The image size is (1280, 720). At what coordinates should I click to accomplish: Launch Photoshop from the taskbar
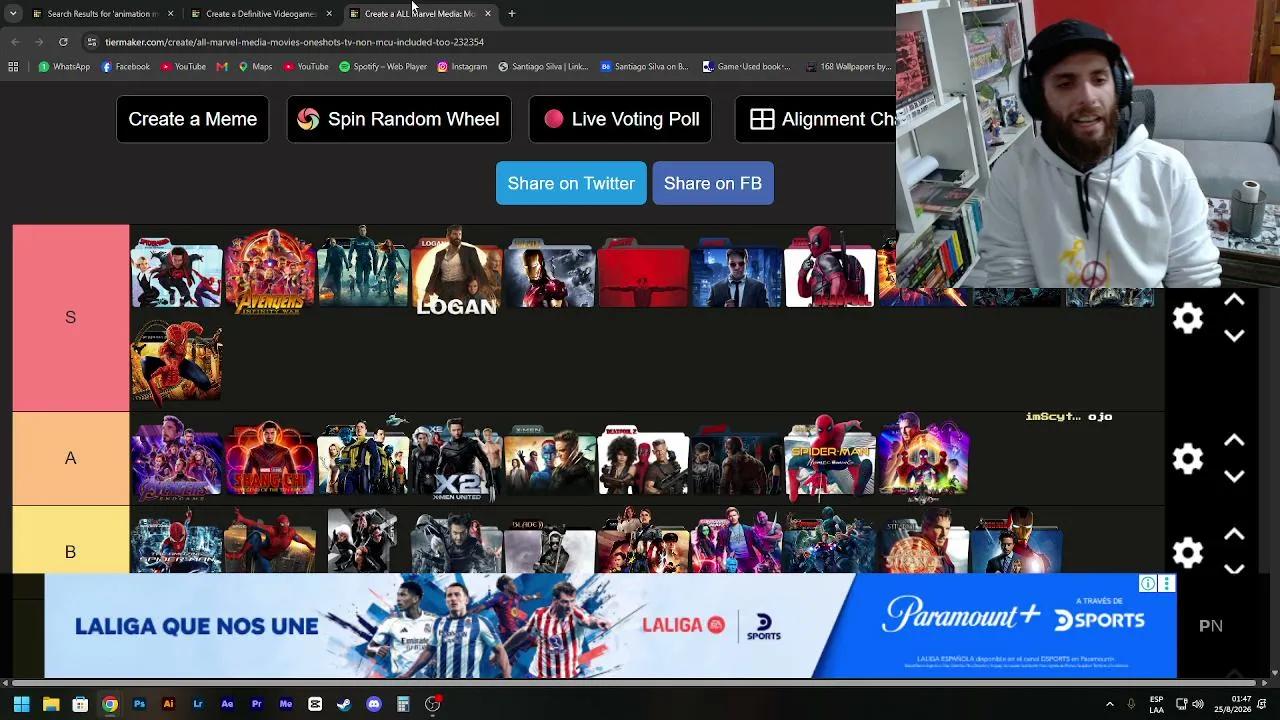coord(139,704)
